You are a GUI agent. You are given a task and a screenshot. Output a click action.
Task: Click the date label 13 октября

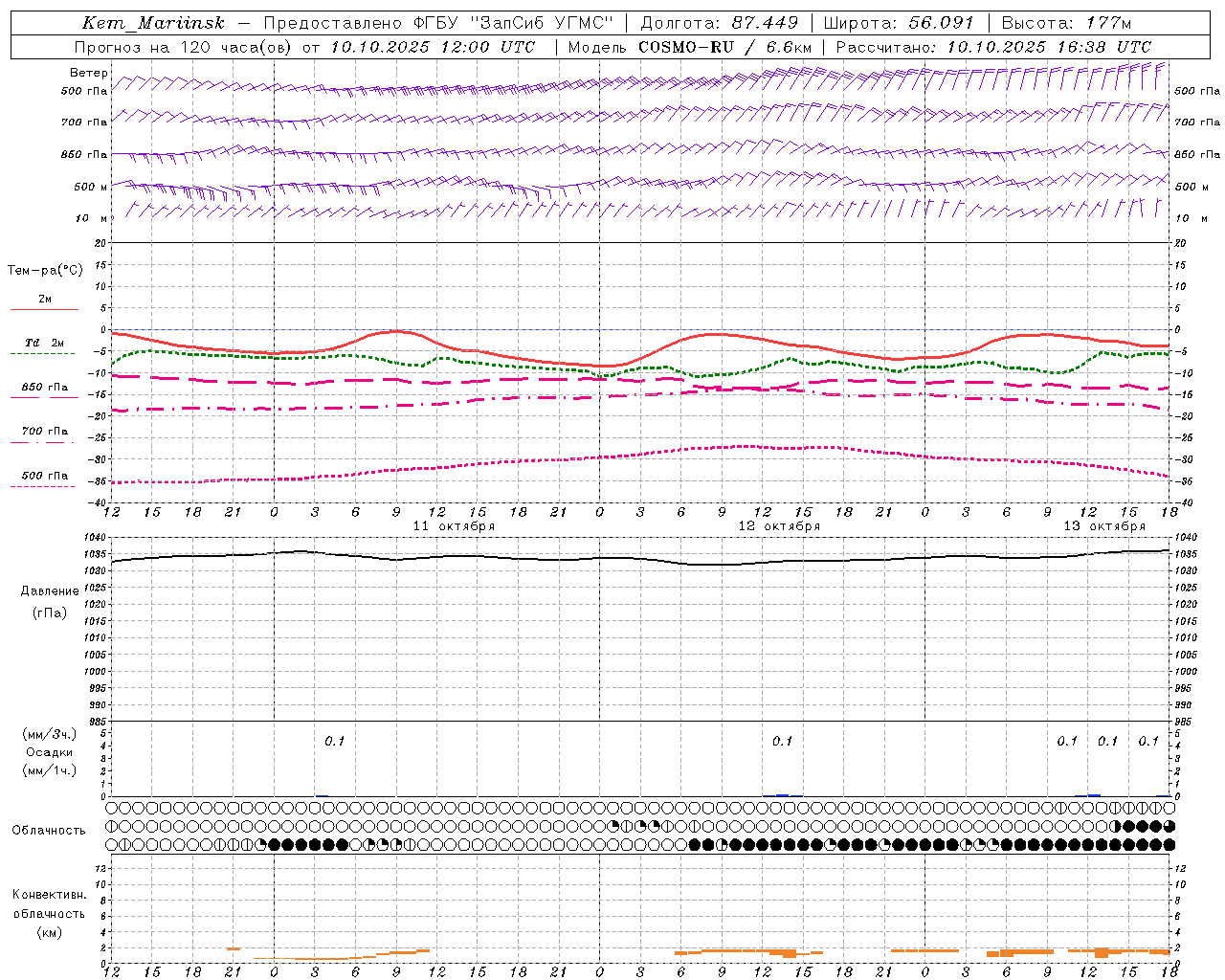1104,526
